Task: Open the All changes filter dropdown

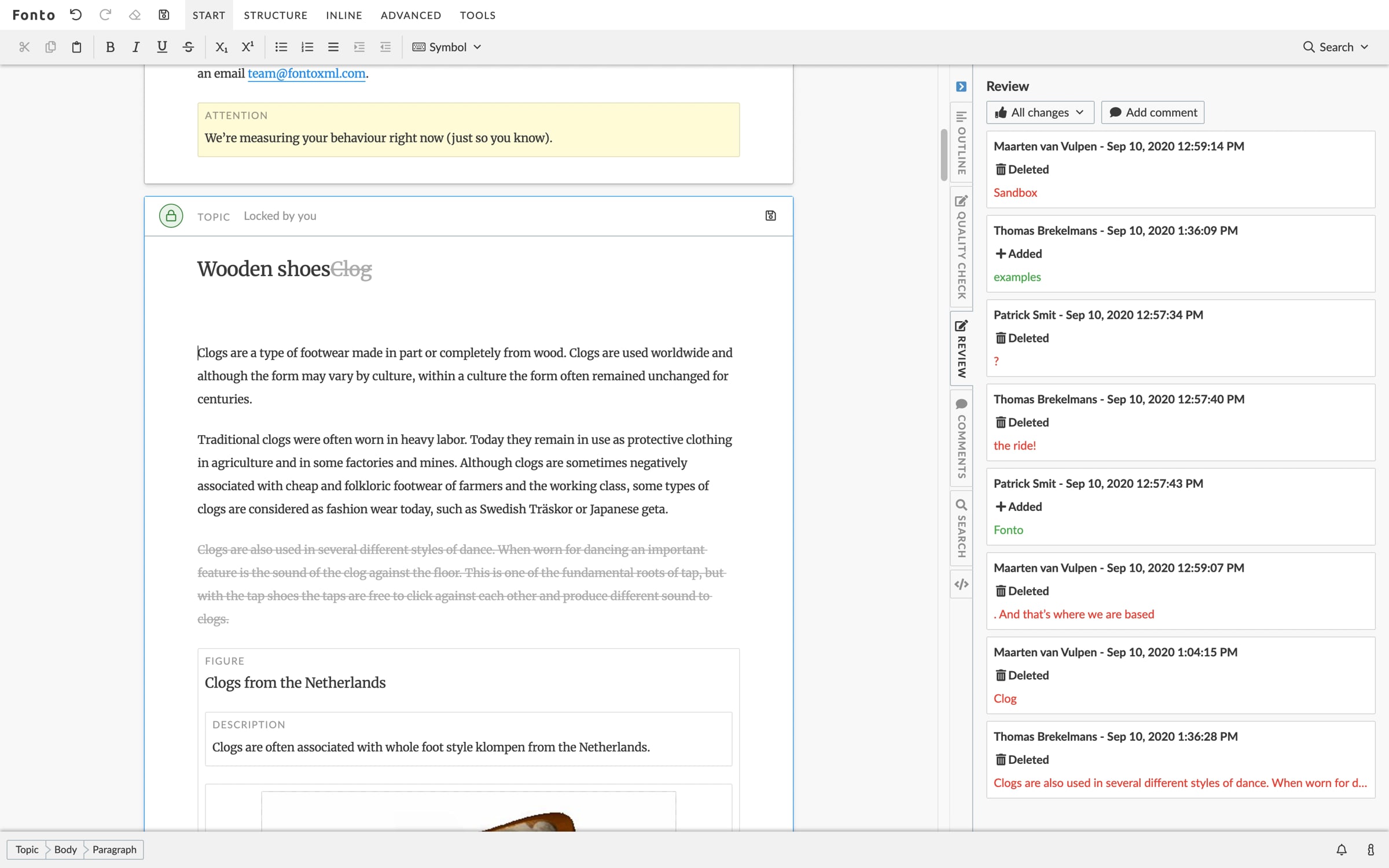Action: pyautogui.click(x=1040, y=112)
